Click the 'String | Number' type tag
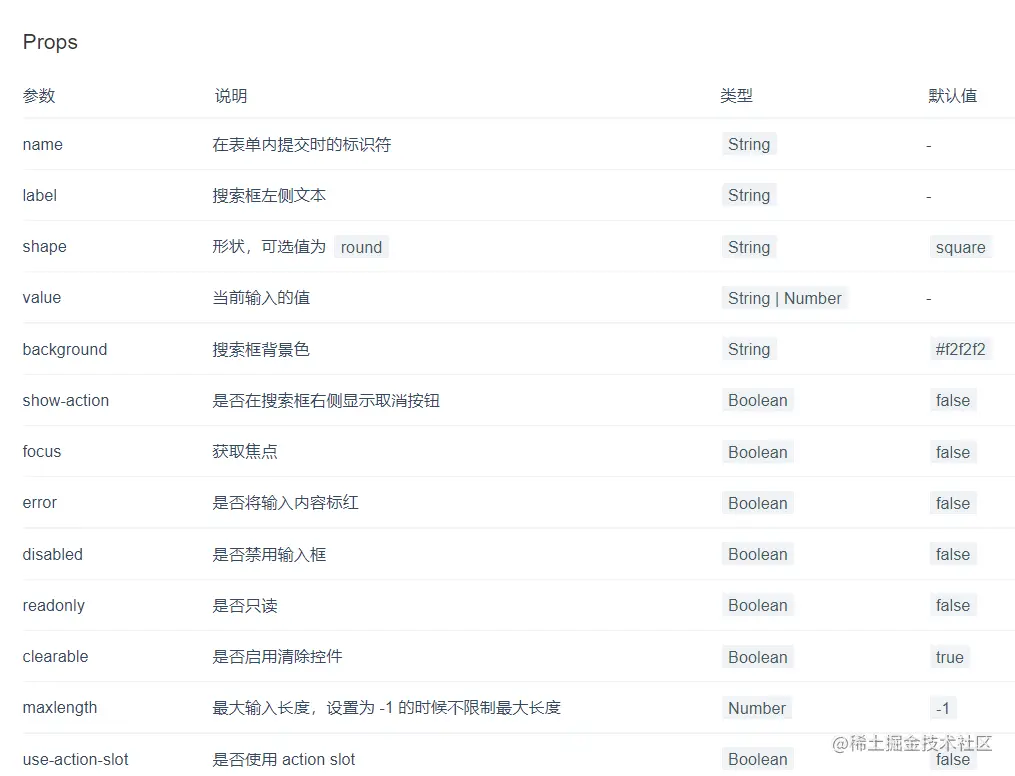Image resolution: width=1015 pixels, height=776 pixels. [785, 298]
